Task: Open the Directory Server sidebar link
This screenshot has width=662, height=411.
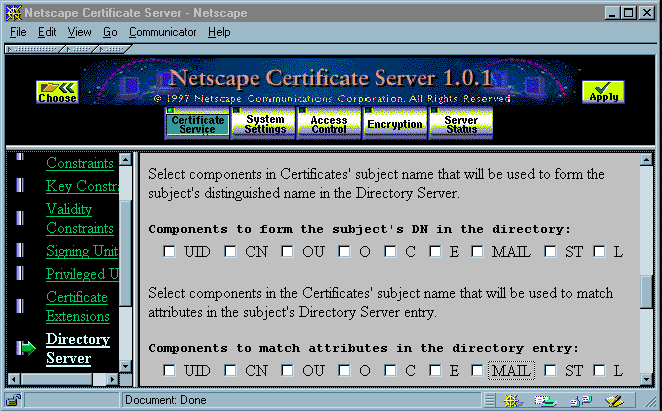Action: 78,348
